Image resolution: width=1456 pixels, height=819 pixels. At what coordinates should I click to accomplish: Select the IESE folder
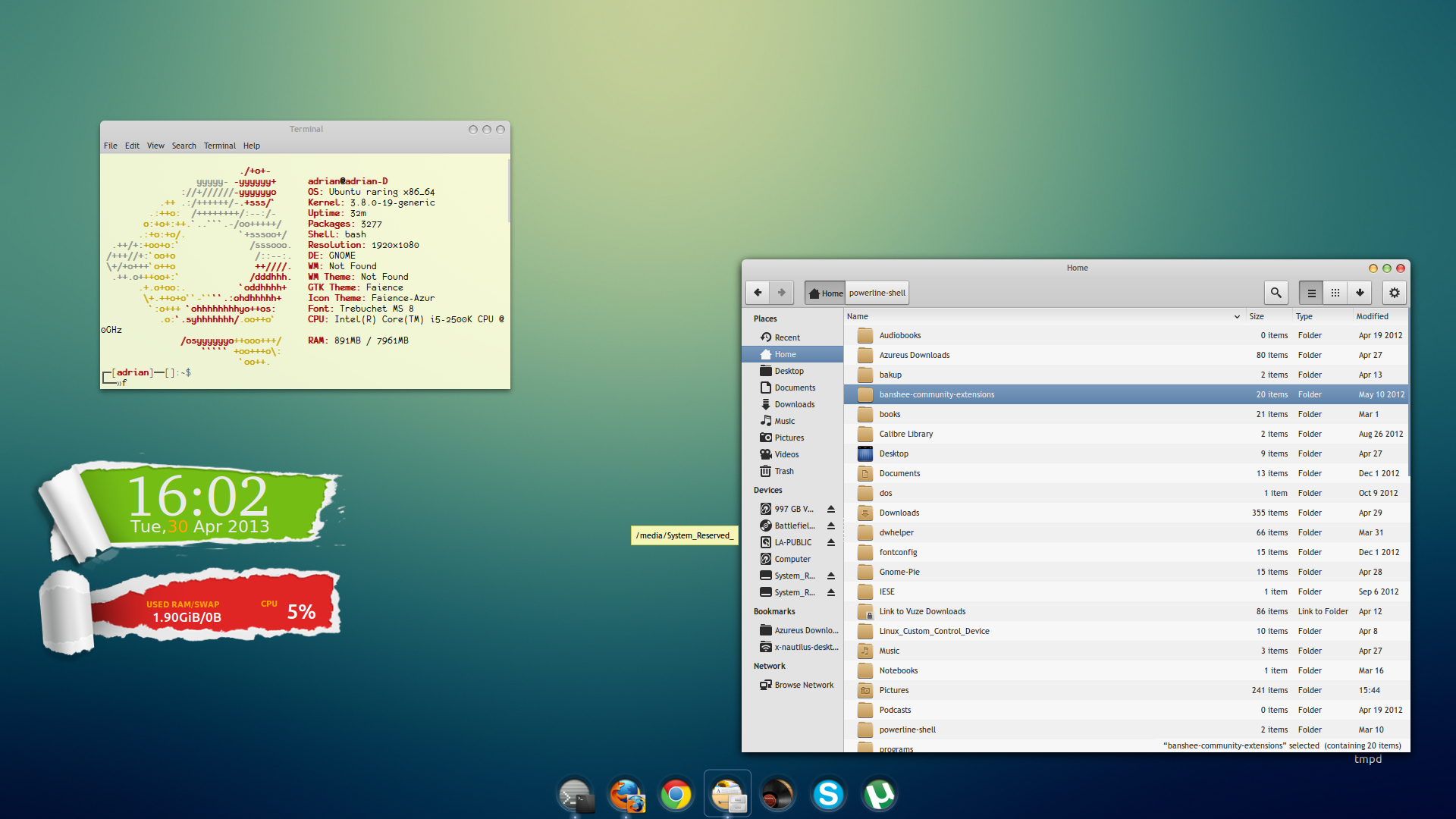pos(1126,591)
